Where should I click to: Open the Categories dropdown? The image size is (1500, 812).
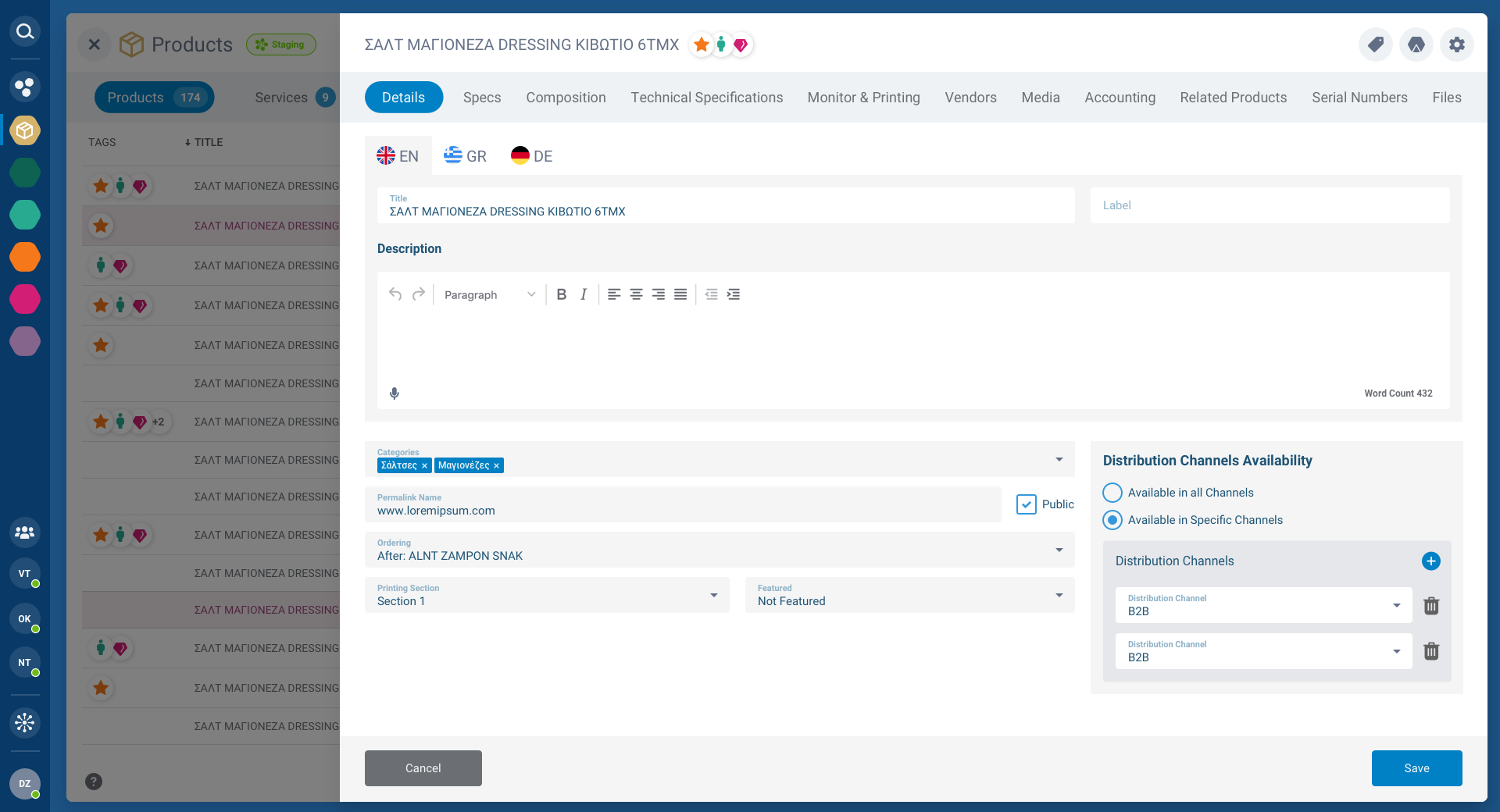pyautogui.click(x=1059, y=459)
